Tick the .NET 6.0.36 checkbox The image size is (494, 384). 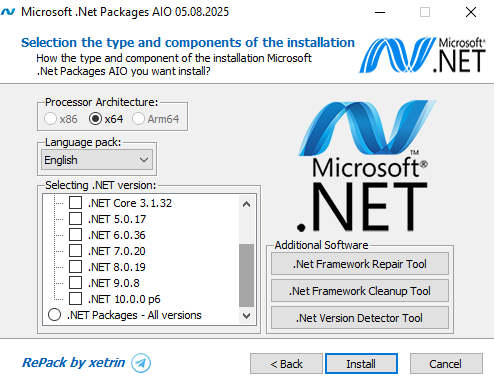(75, 235)
